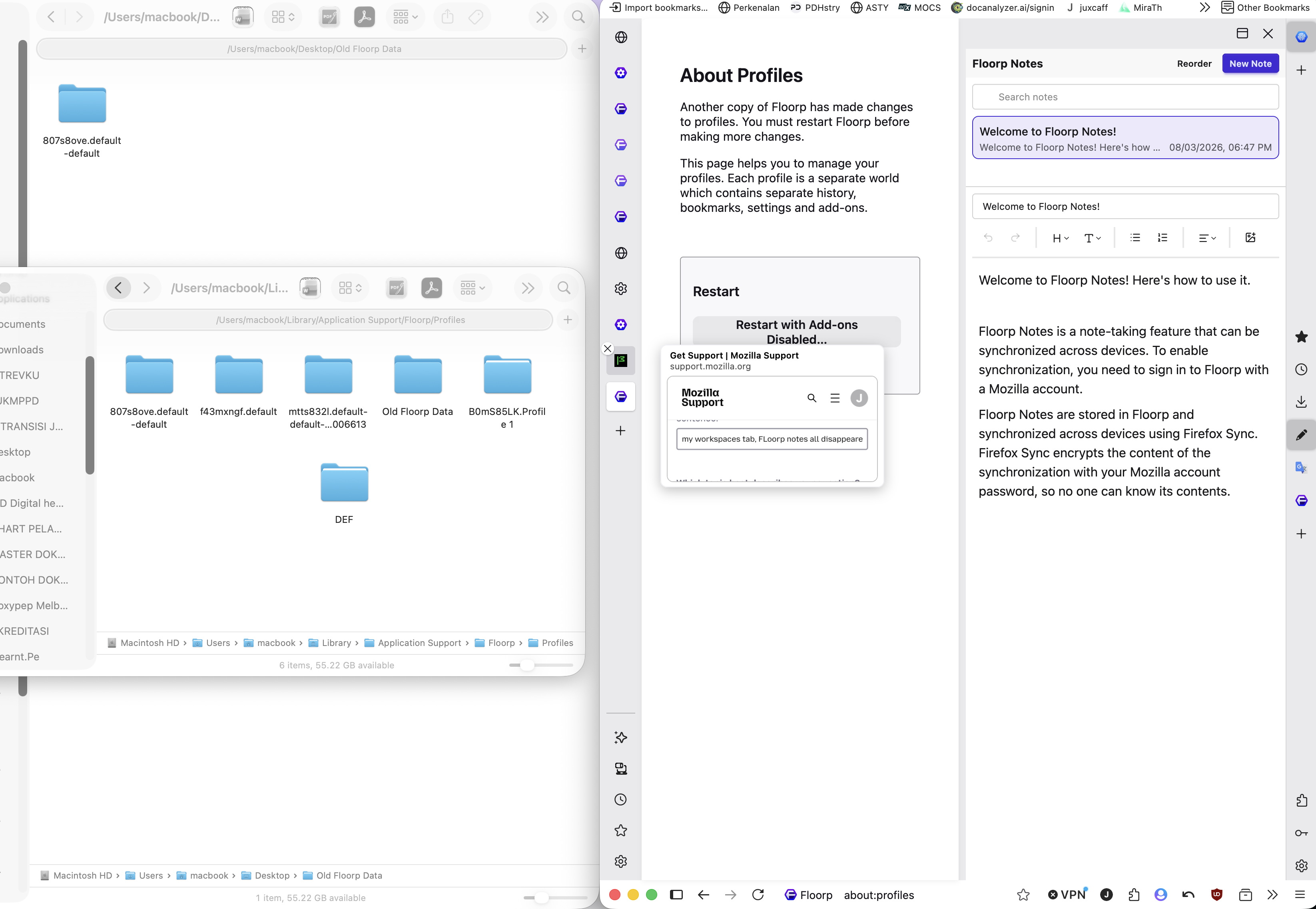The width and height of the screenshot is (1316, 909).
Task: Click Restart with Add-ons Disabled button
Action: (796, 331)
